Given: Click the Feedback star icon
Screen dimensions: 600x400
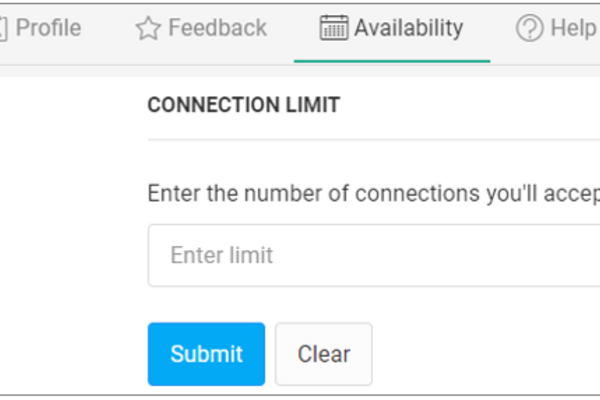Looking at the screenshot, I should click(148, 28).
